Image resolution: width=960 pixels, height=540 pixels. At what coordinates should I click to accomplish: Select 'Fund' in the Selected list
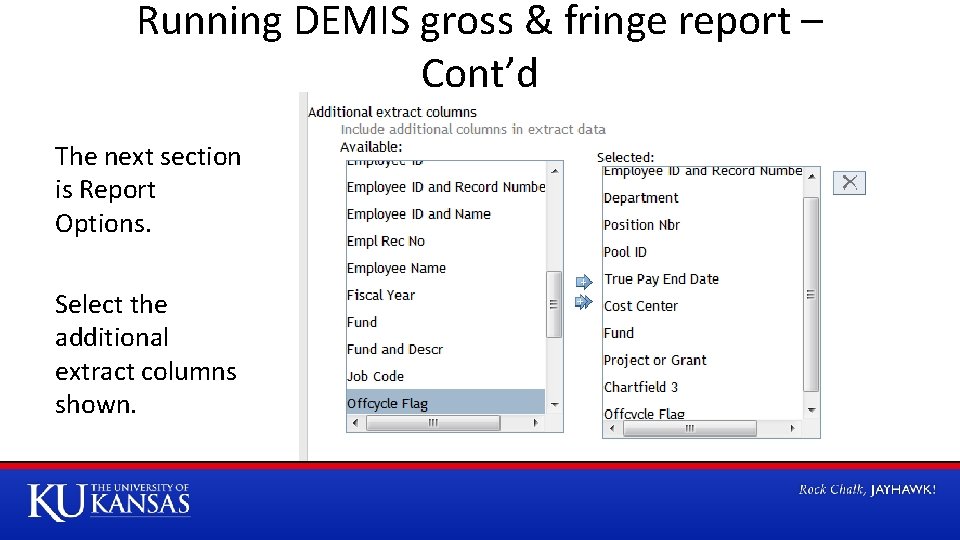tap(703, 333)
